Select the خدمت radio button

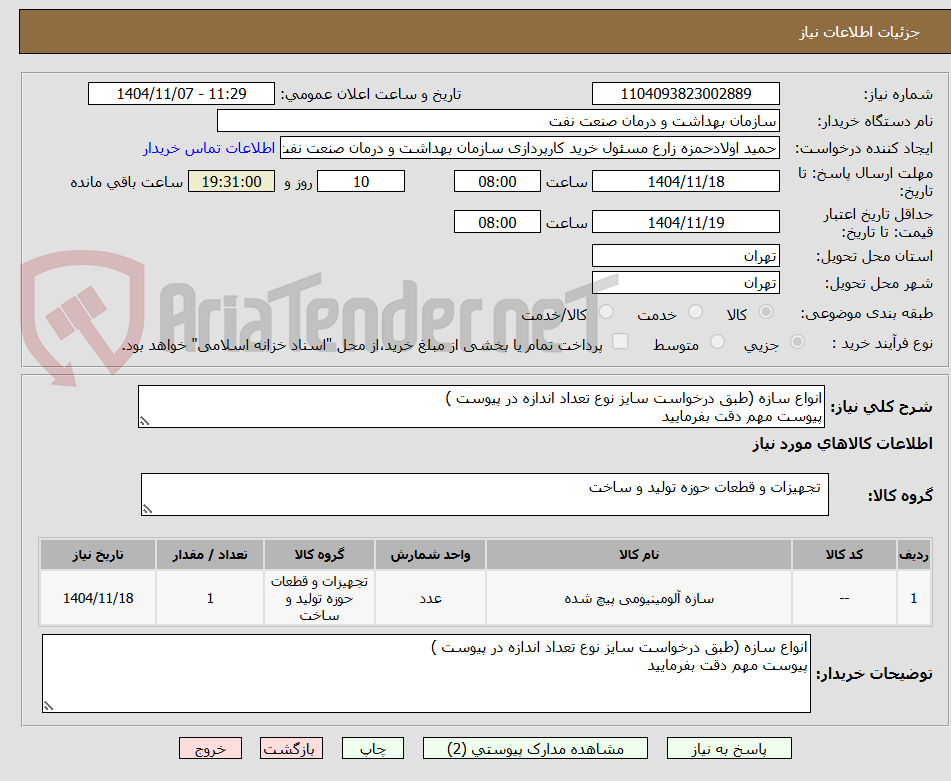[695, 312]
